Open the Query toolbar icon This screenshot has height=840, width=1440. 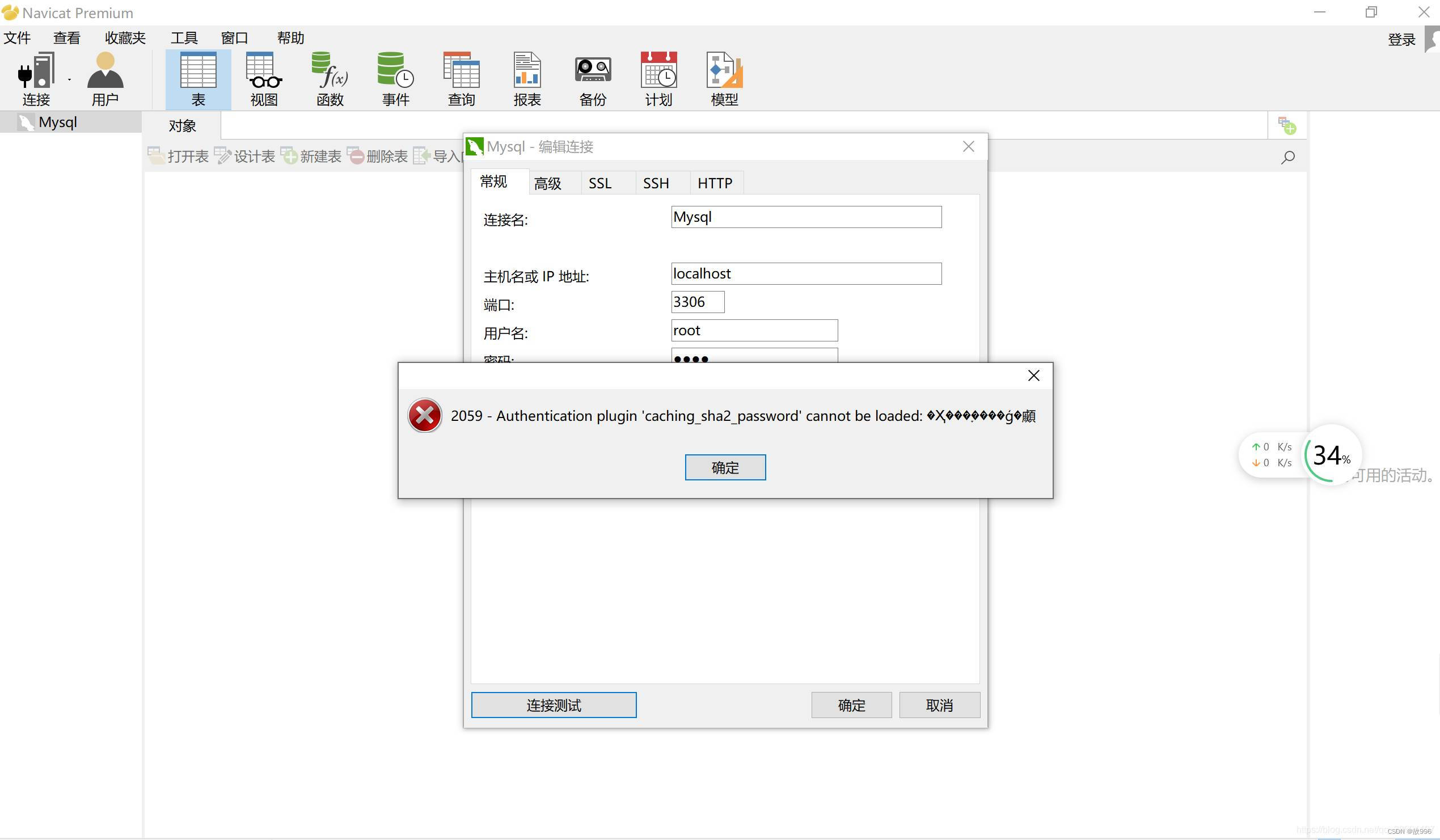coord(461,71)
